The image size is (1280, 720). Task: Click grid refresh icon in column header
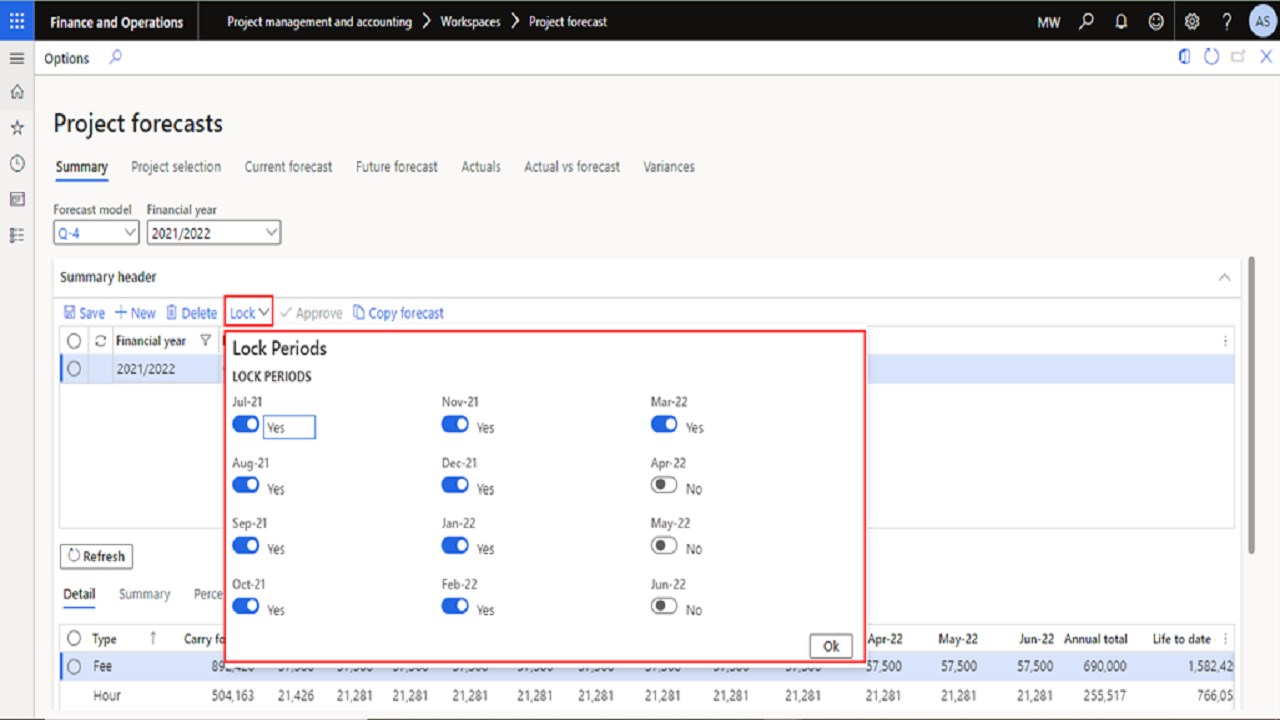pos(100,341)
